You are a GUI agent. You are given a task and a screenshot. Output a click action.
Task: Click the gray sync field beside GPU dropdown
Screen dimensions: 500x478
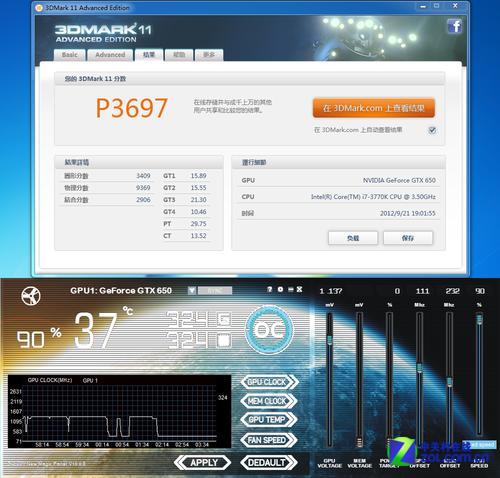tap(215, 290)
